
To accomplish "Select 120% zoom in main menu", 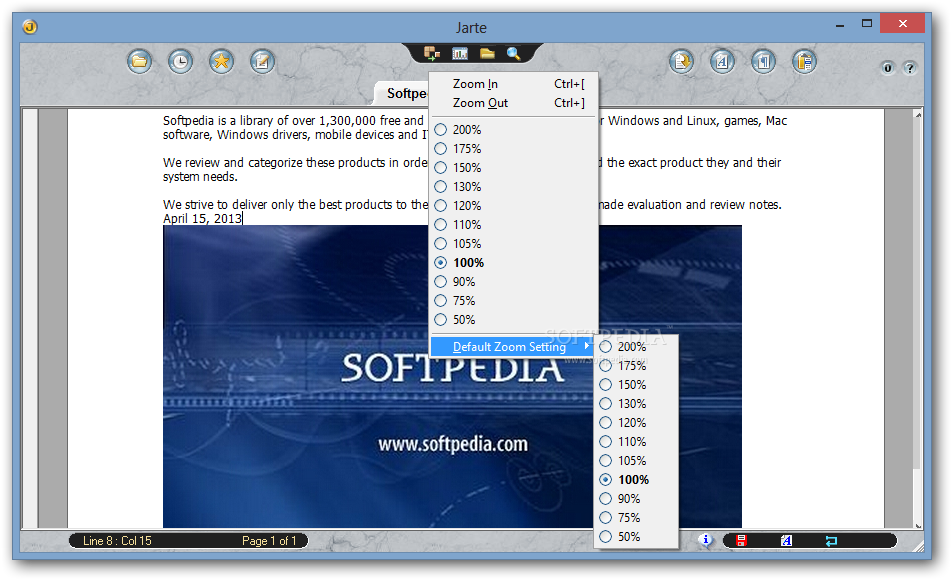I will [x=513, y=205].
